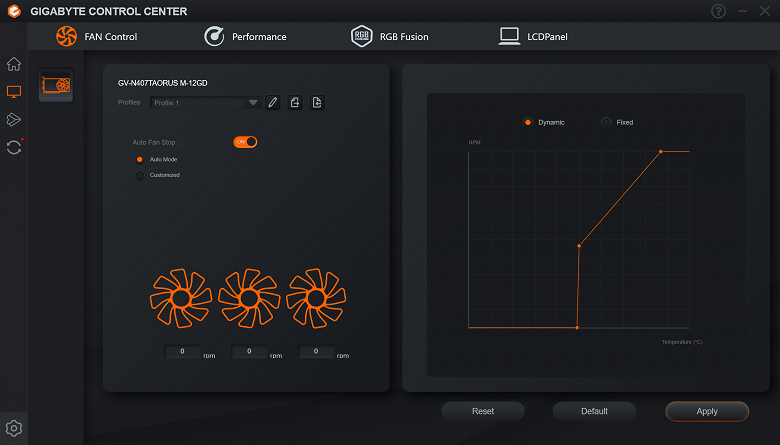Click the Auto Fan Stop label
780x445 pixels.
pyautogui.click(x=156, y=142)
